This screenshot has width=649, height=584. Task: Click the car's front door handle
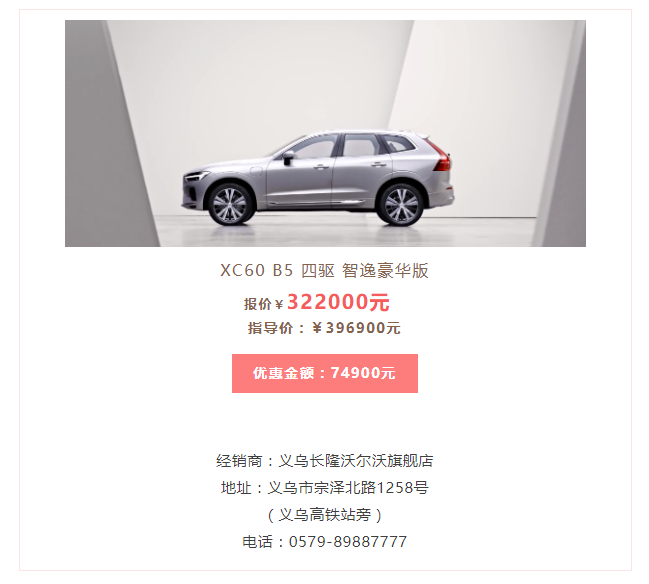coord(320,167)
